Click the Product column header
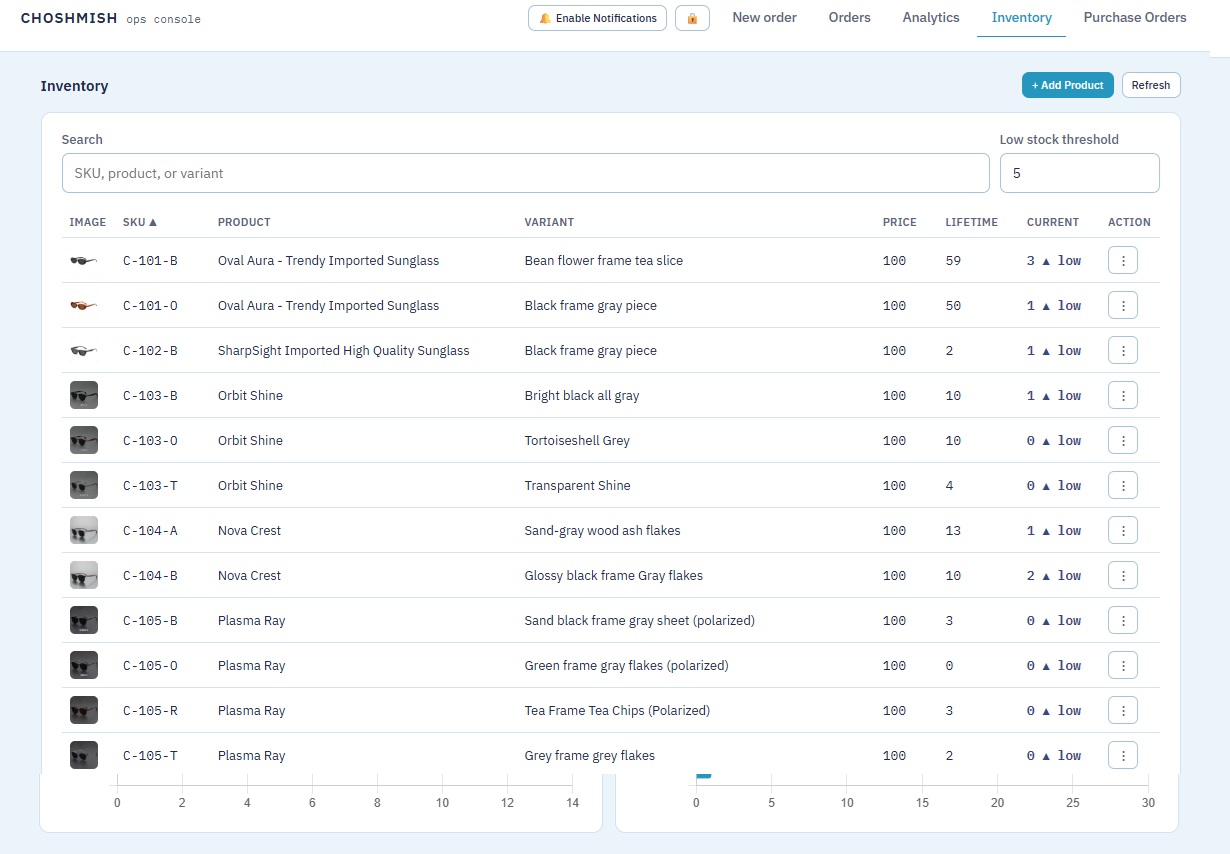This screenshot has height=854, width=1230. (244, 222)
